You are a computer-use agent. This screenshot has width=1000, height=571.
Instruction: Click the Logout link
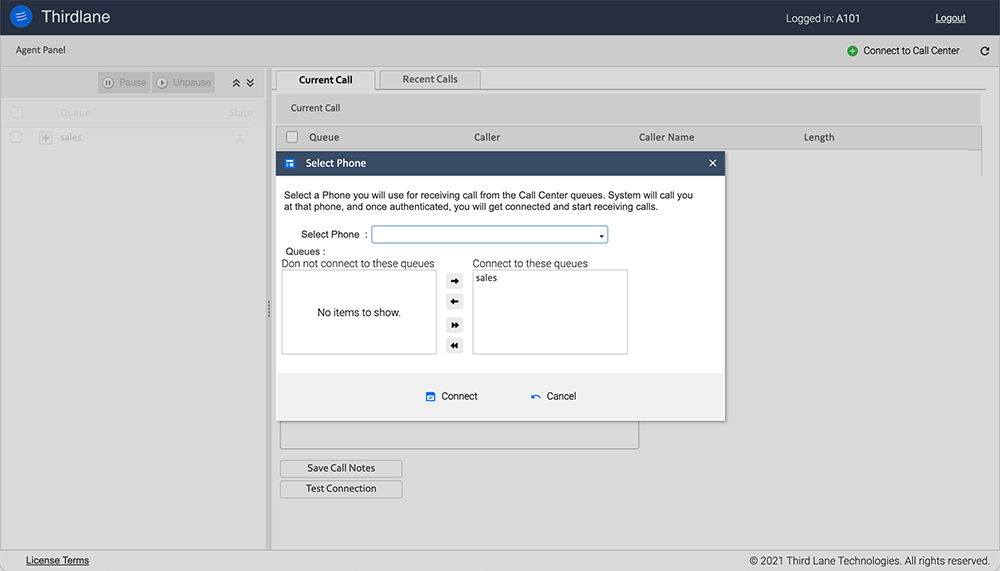coord(950,18)
